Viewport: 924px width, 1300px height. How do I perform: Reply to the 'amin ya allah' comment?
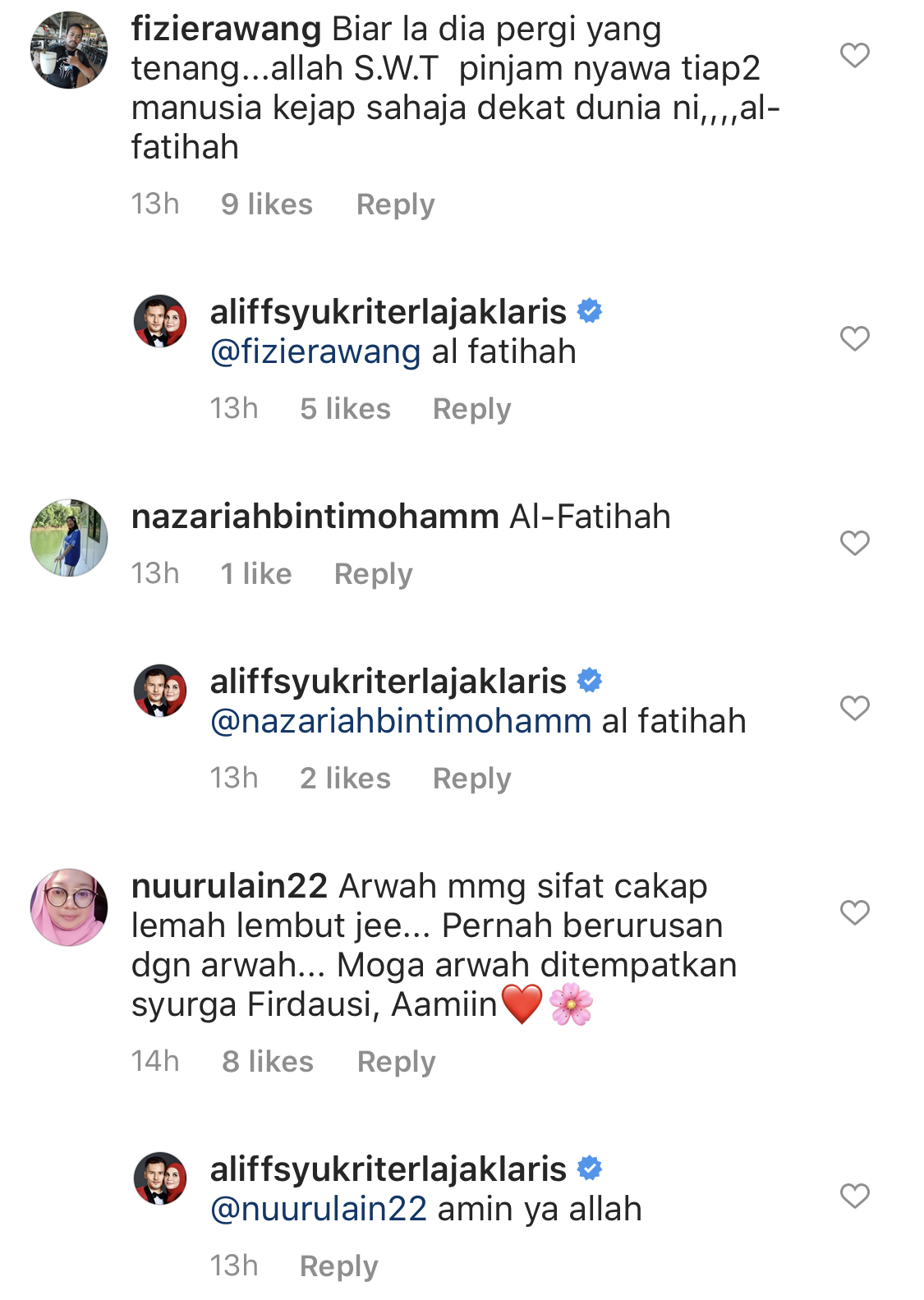pos(338,1266)
